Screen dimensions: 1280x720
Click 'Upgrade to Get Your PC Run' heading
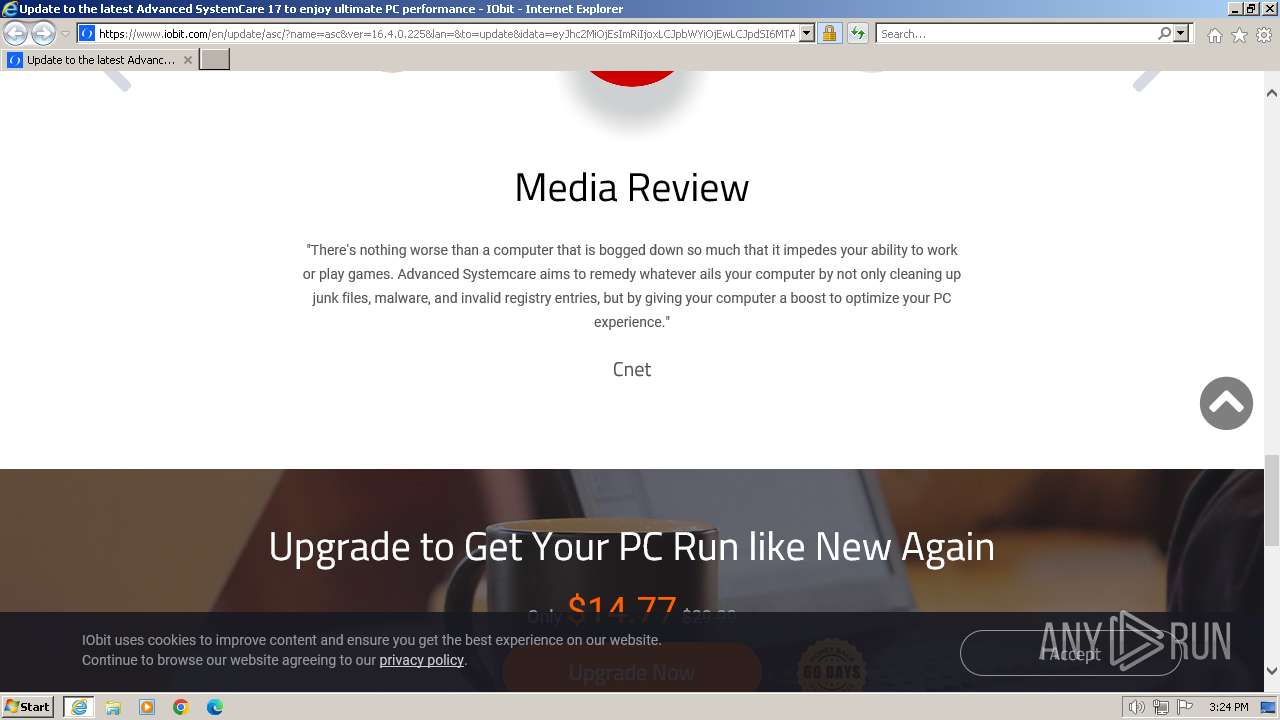(x=632, y=546)
